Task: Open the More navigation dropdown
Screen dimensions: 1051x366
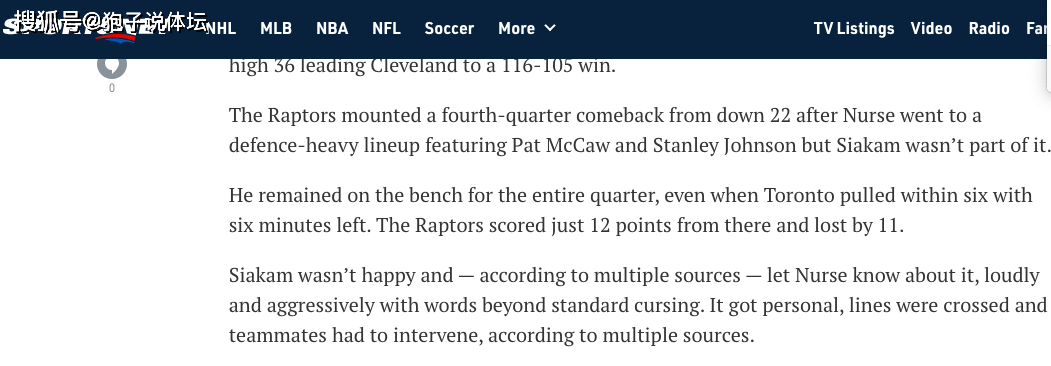Action: point(527,28)
